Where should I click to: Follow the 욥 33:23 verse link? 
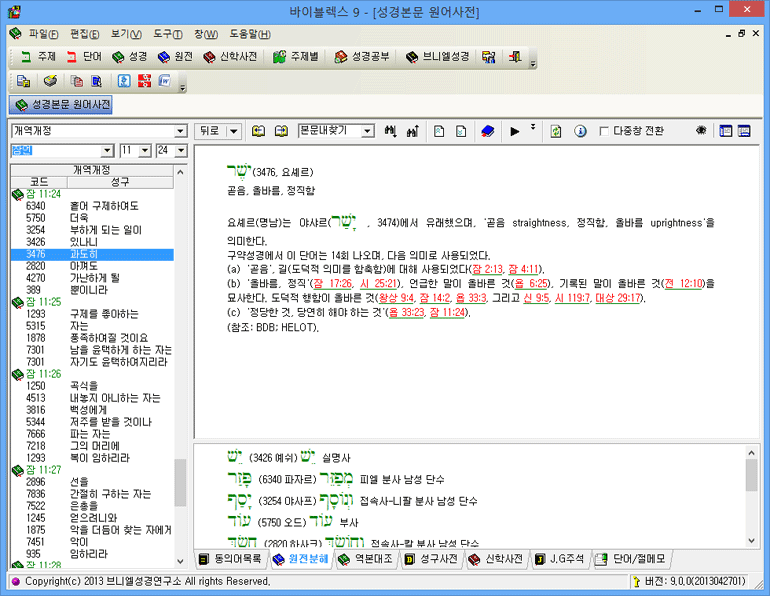click(407, 312)
